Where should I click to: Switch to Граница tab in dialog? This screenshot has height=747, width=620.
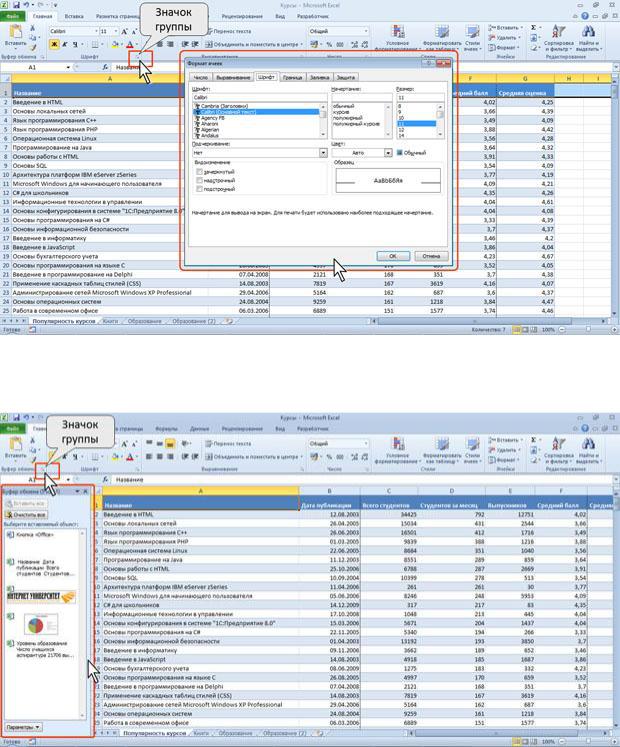pyautogui.click(x=292, y=77)
